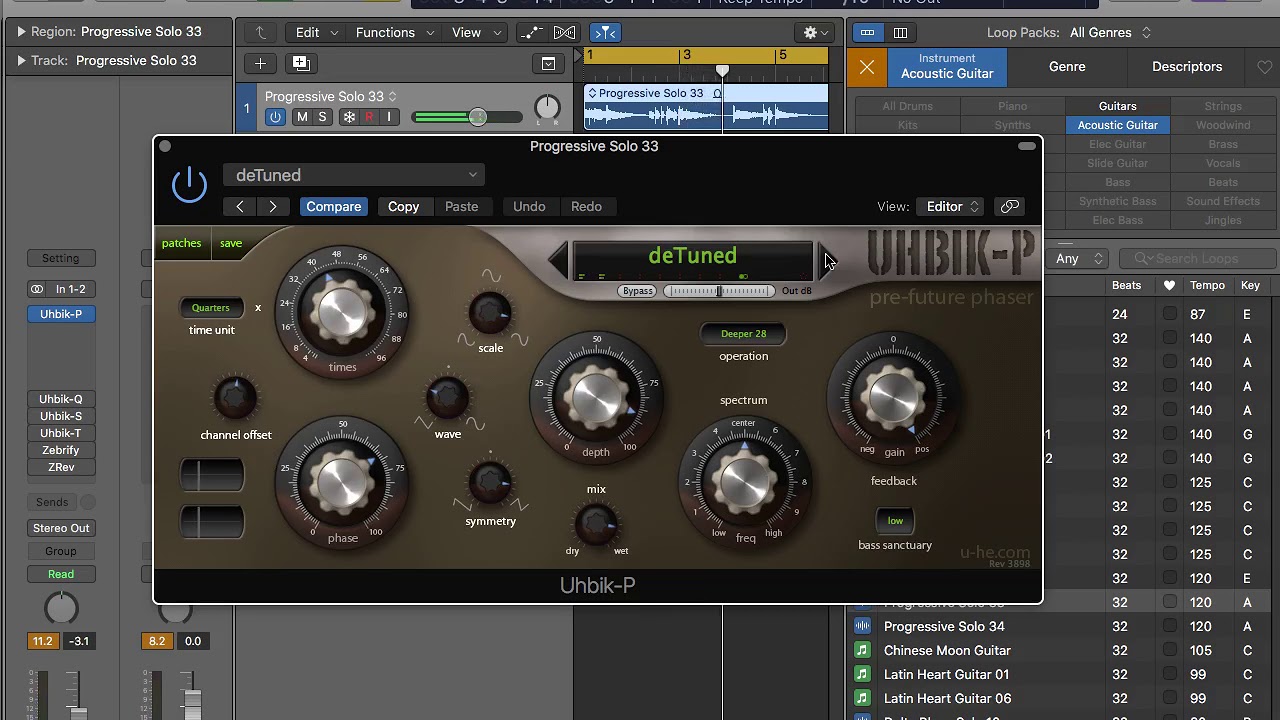This screenshot has height=720, width=1280.
Task: Select the Guitars category button
Action: click(1118, 106)
